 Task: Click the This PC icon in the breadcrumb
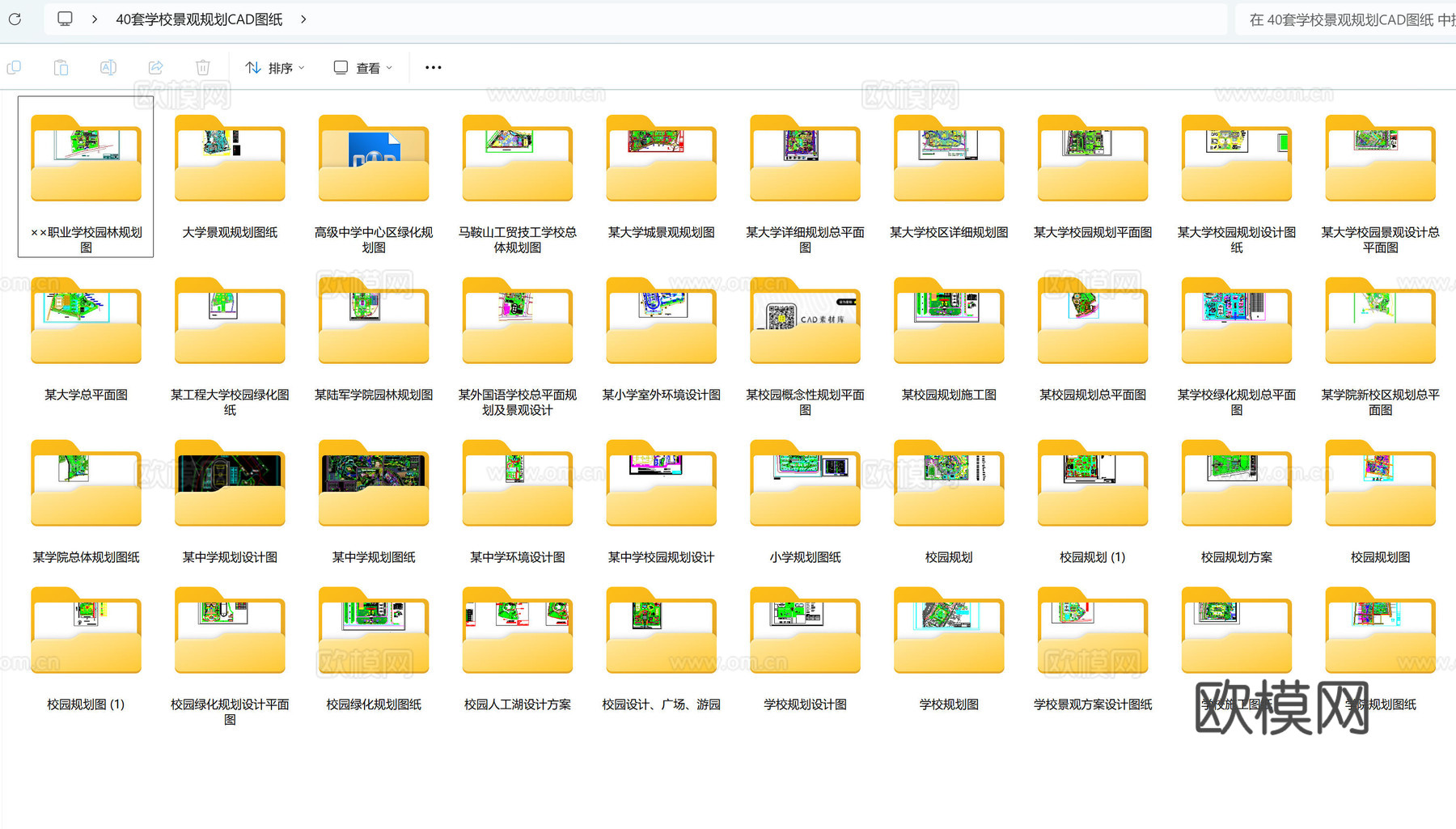click(64, 18)
